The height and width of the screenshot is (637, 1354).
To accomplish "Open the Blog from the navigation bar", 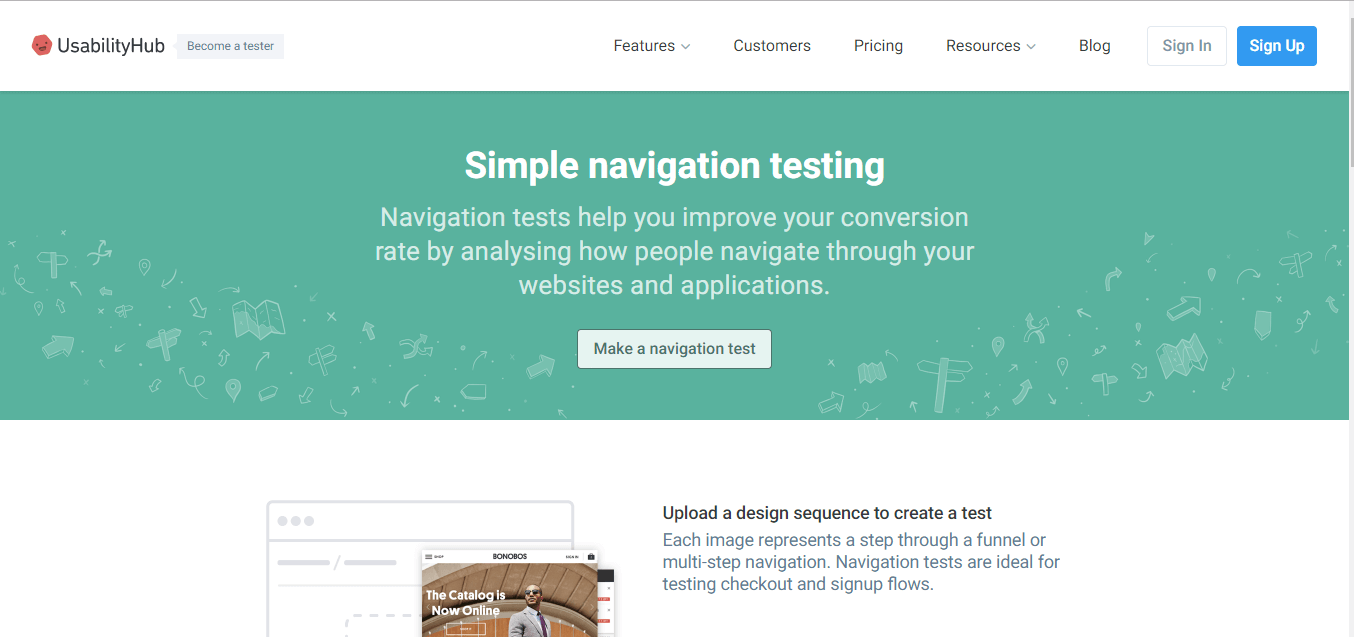I will coord(1094,46).
